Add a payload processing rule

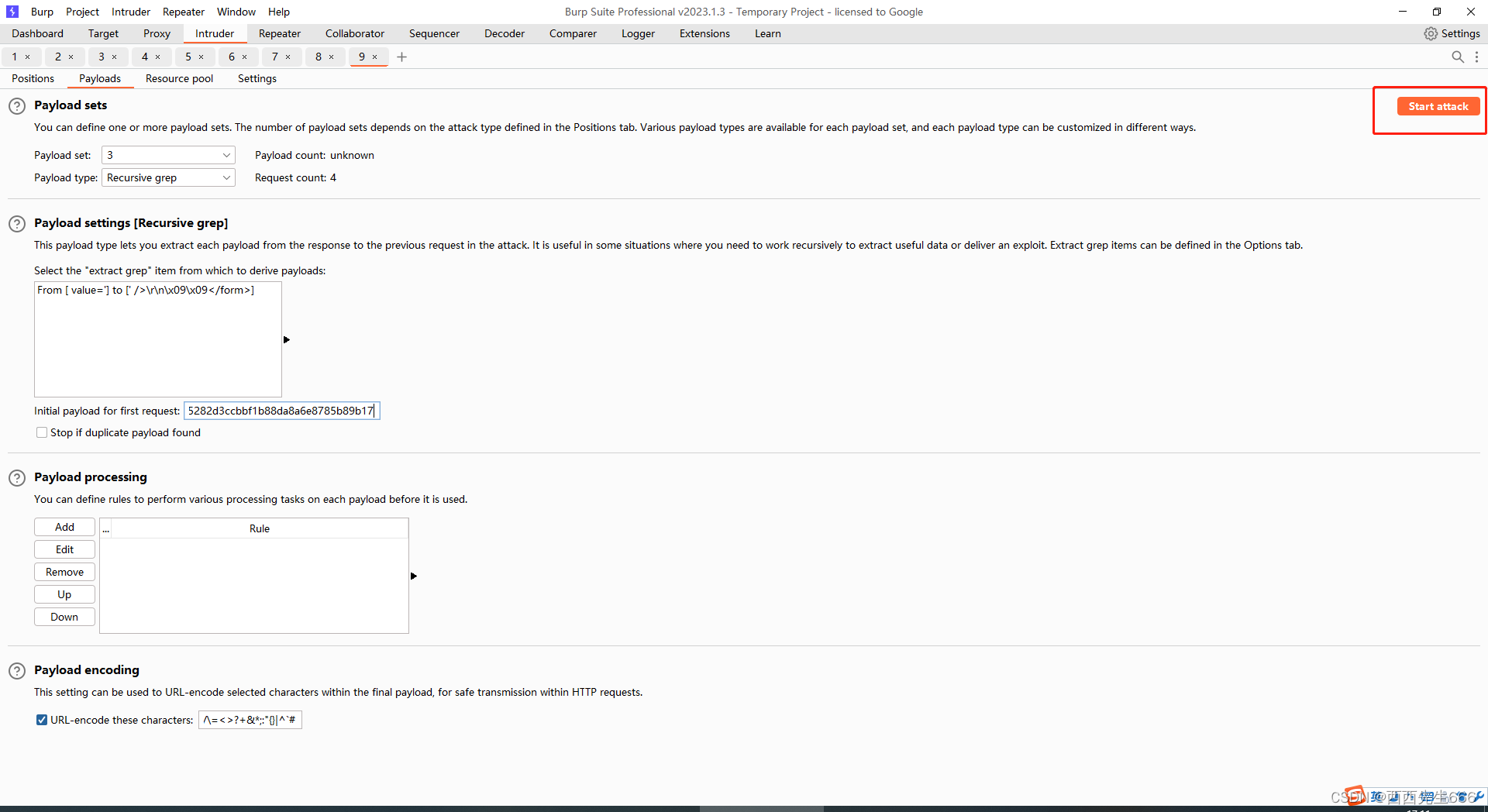64,527
